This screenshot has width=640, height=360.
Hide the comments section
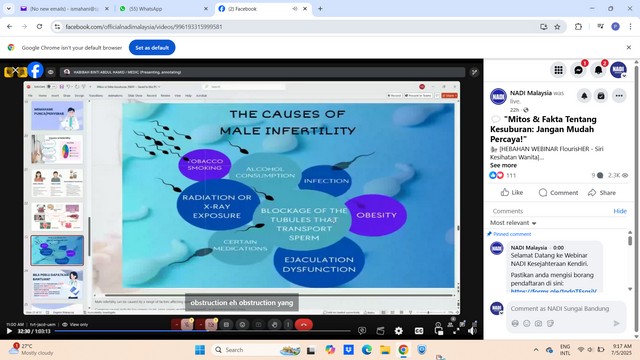[x=620, y=211]
